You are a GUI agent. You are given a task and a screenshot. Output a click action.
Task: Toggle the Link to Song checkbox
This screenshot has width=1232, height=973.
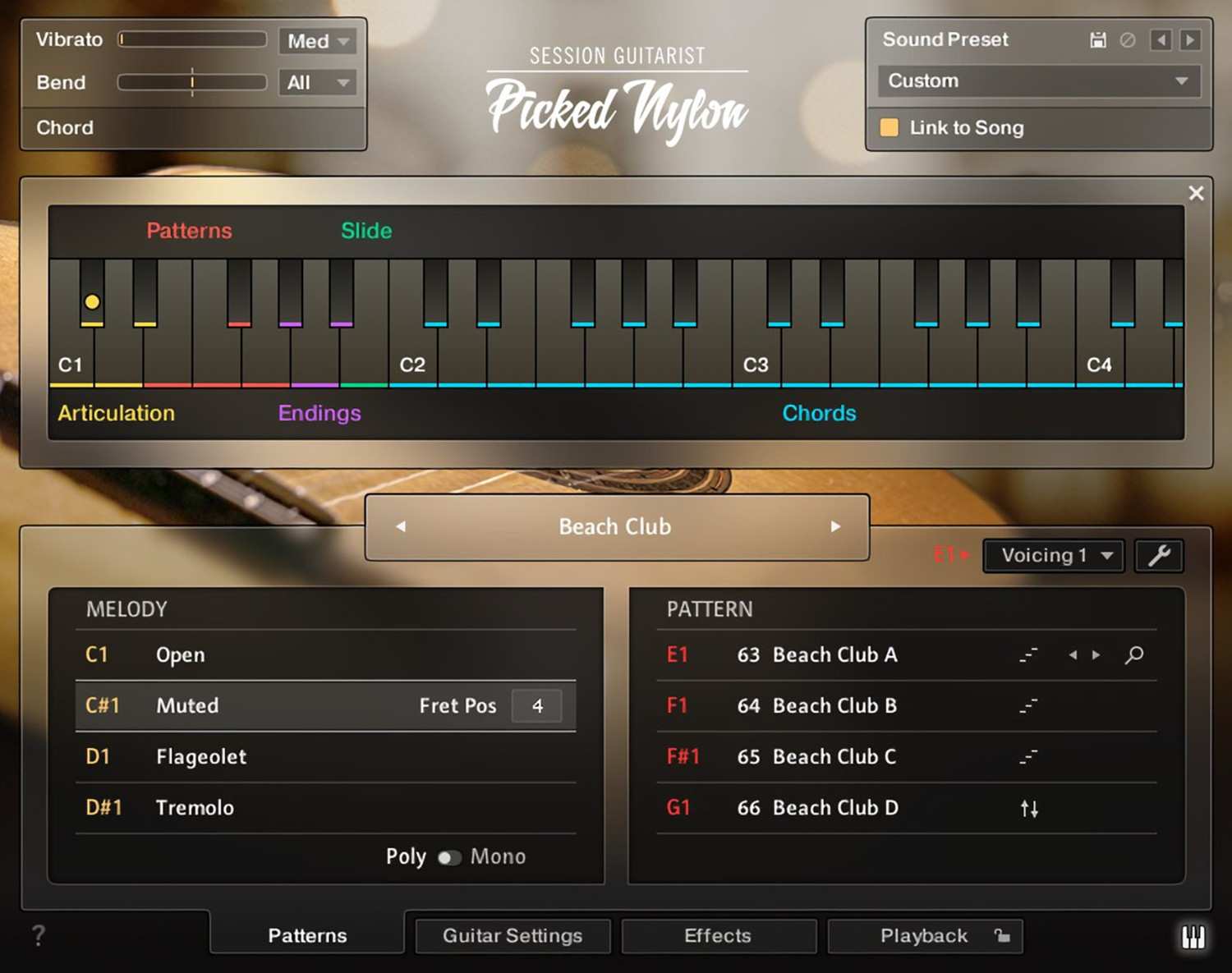(889, 127)
